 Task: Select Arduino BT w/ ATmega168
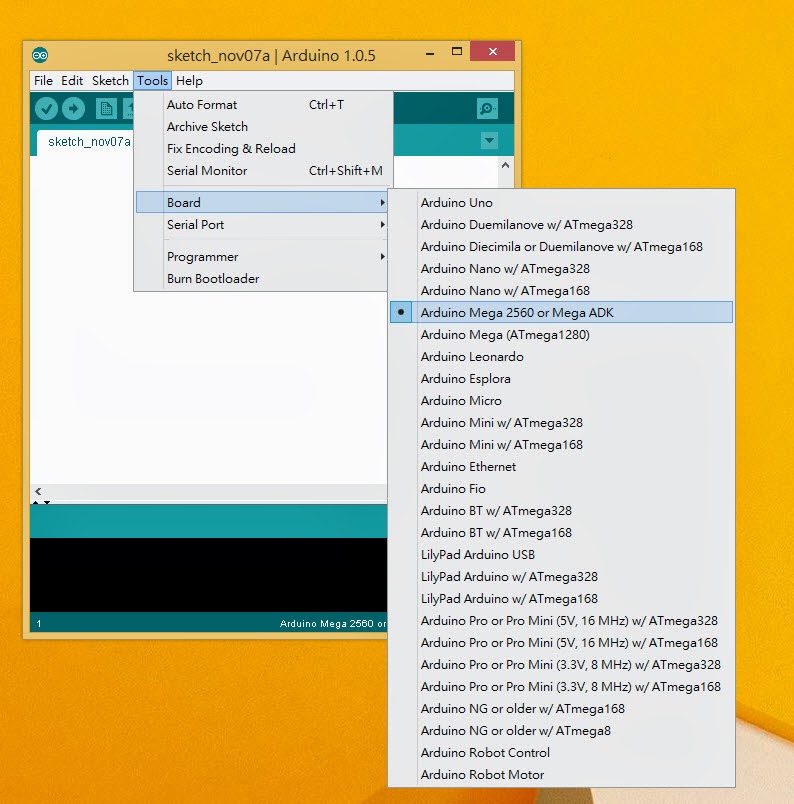(561, 533)
